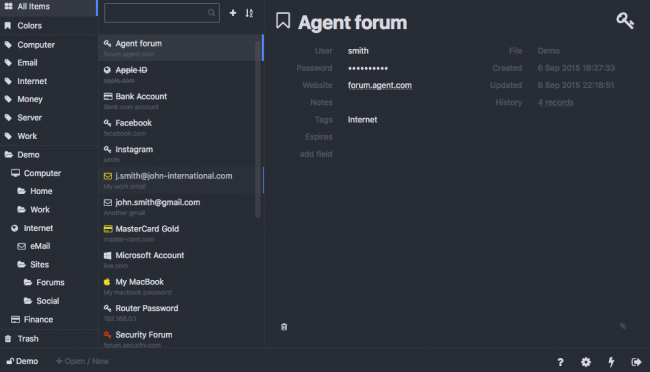The width and height of the screenshot is (650, 372).
Task: Click the Demo file unlock icon in footer
Action: point(10,361)
